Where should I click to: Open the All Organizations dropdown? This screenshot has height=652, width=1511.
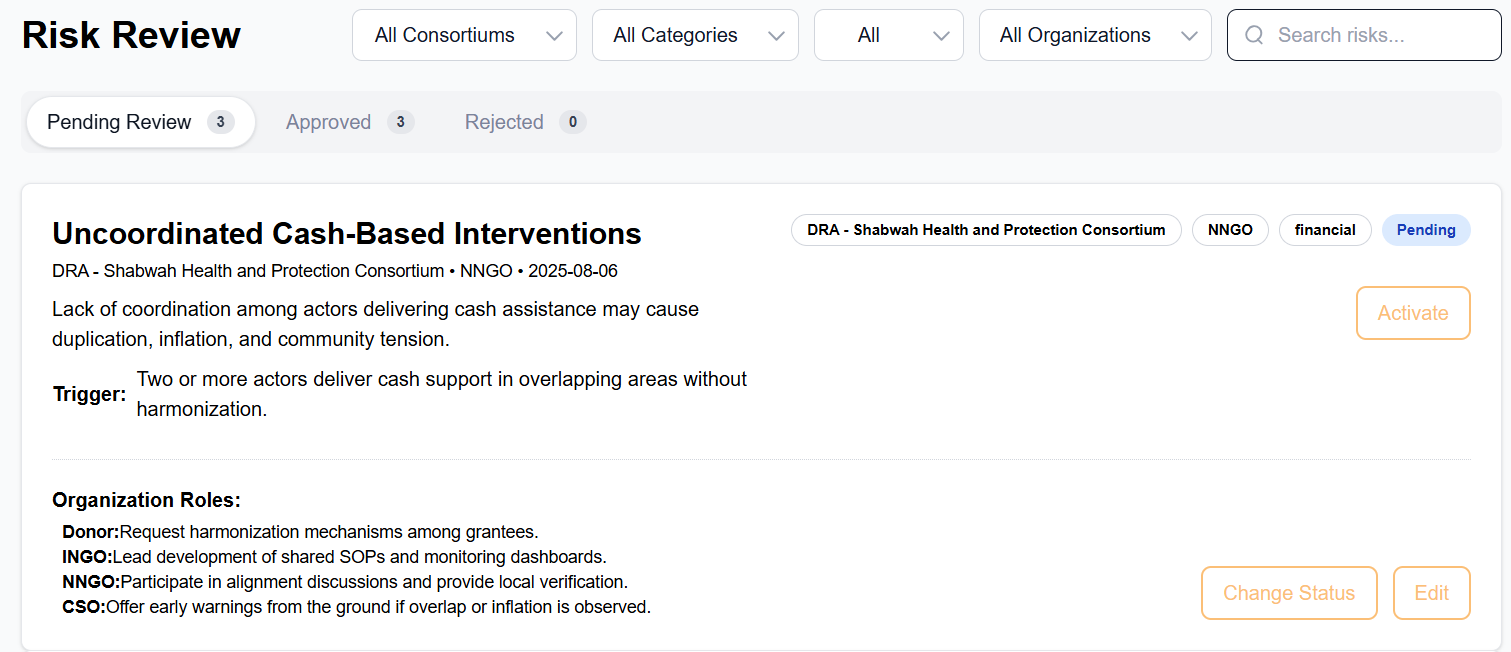click(1095, 35)
